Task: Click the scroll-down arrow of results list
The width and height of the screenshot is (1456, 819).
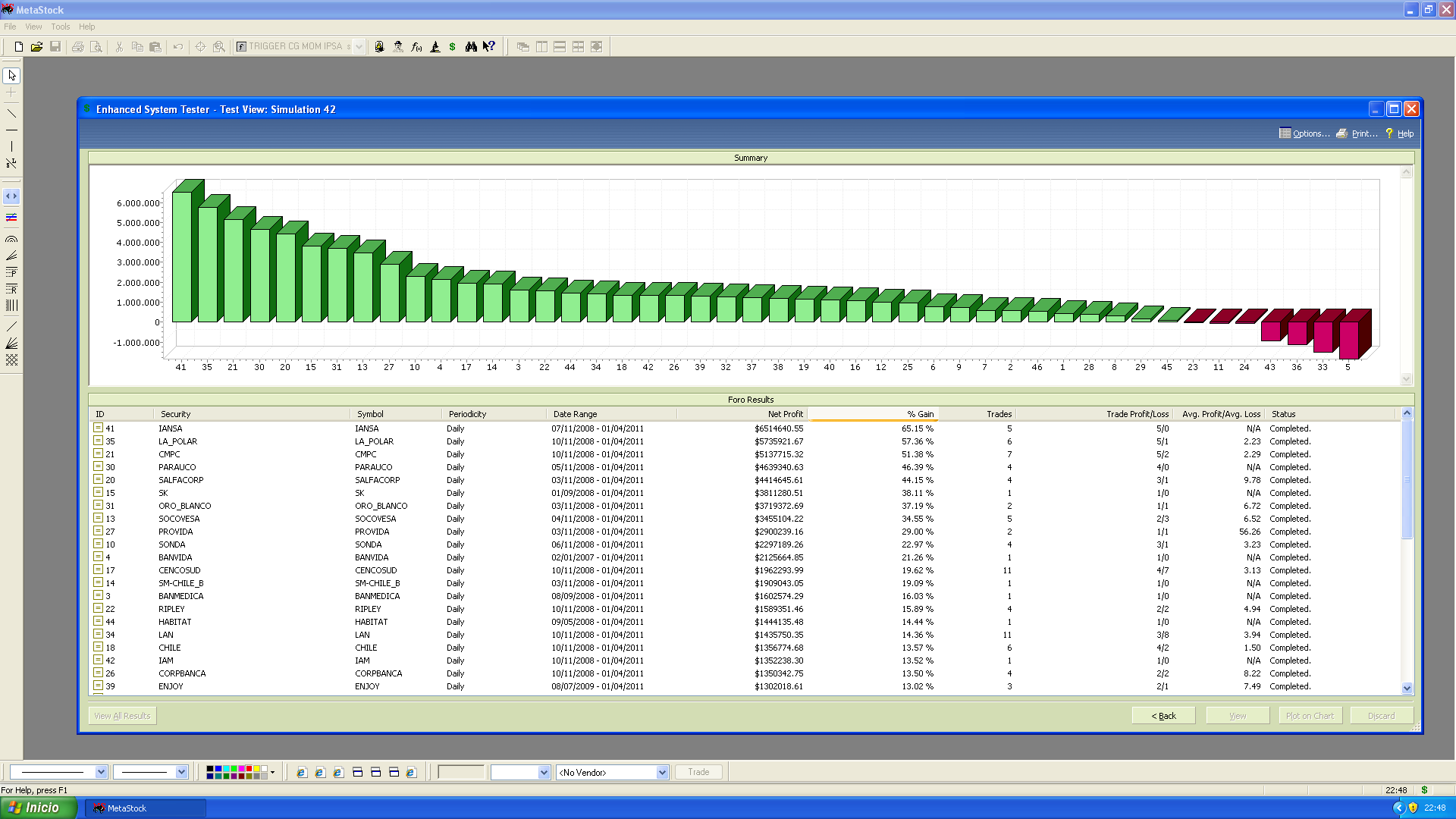Action: 1407,689
